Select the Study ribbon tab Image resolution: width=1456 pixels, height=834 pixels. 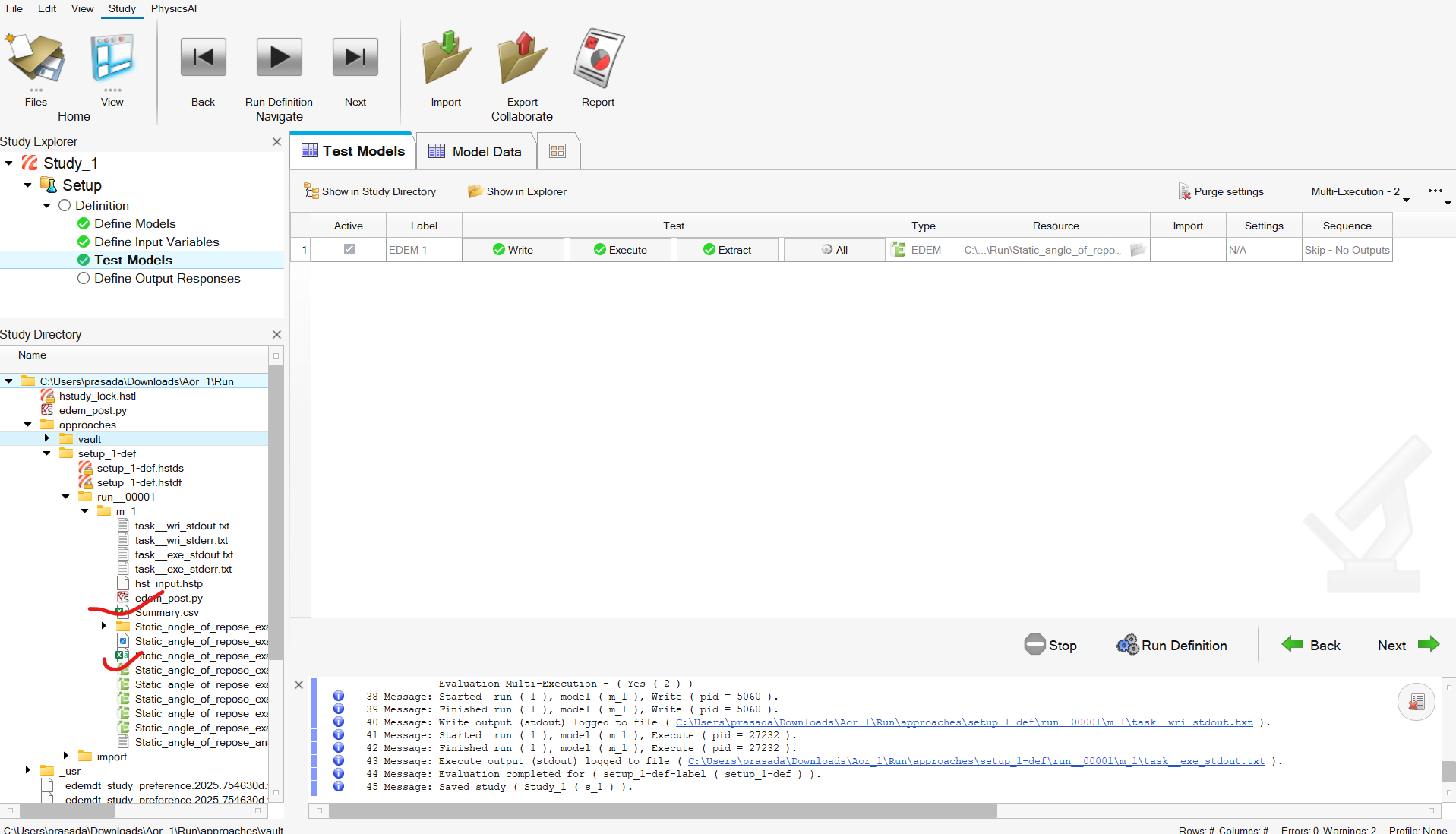(122, 8)
